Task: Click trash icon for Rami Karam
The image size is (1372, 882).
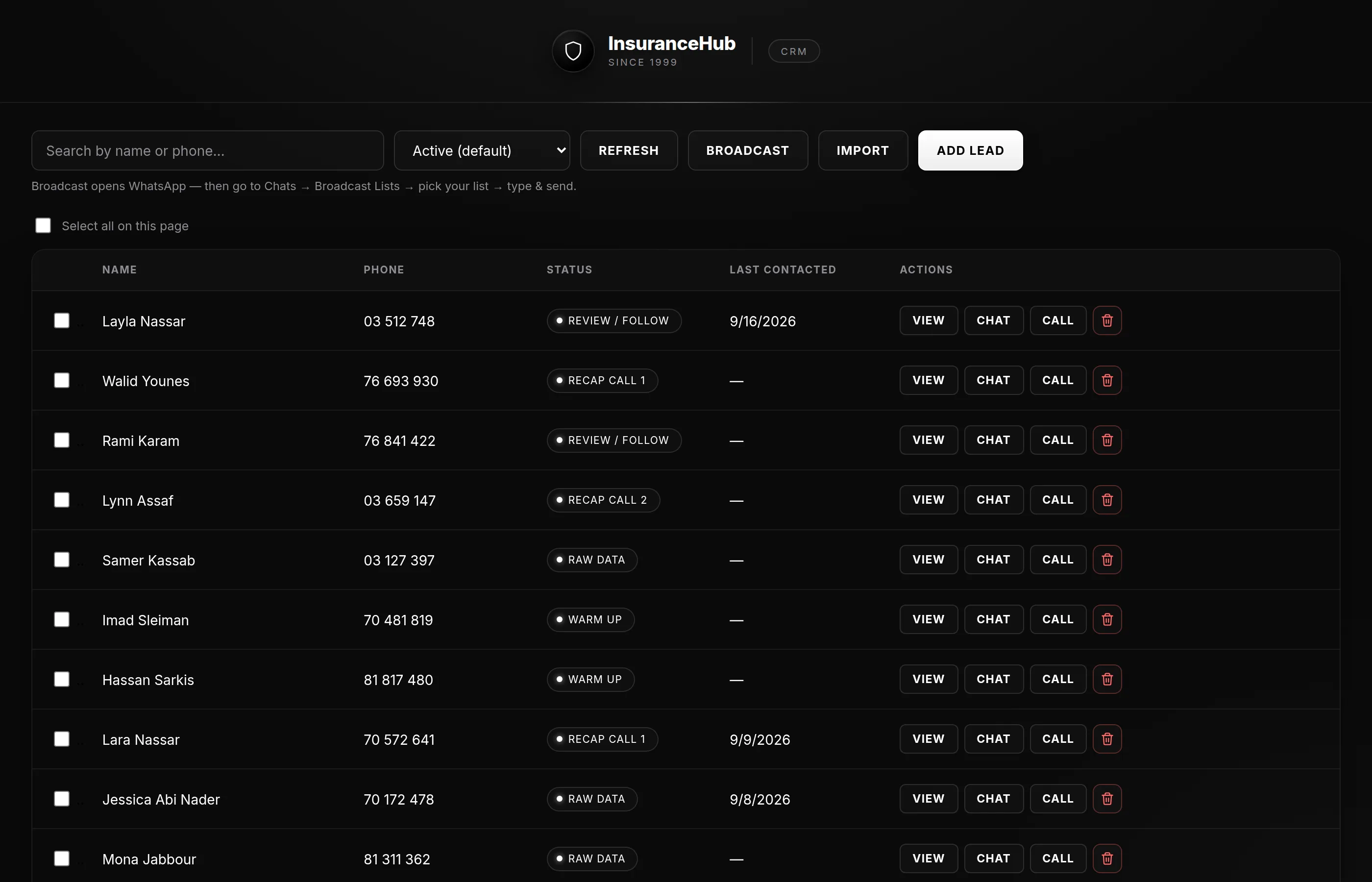Action: point(1107,440)
